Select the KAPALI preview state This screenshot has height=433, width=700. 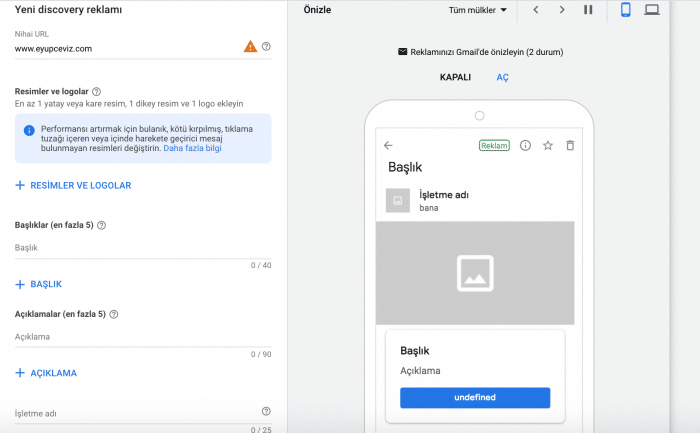coord(455,77)
